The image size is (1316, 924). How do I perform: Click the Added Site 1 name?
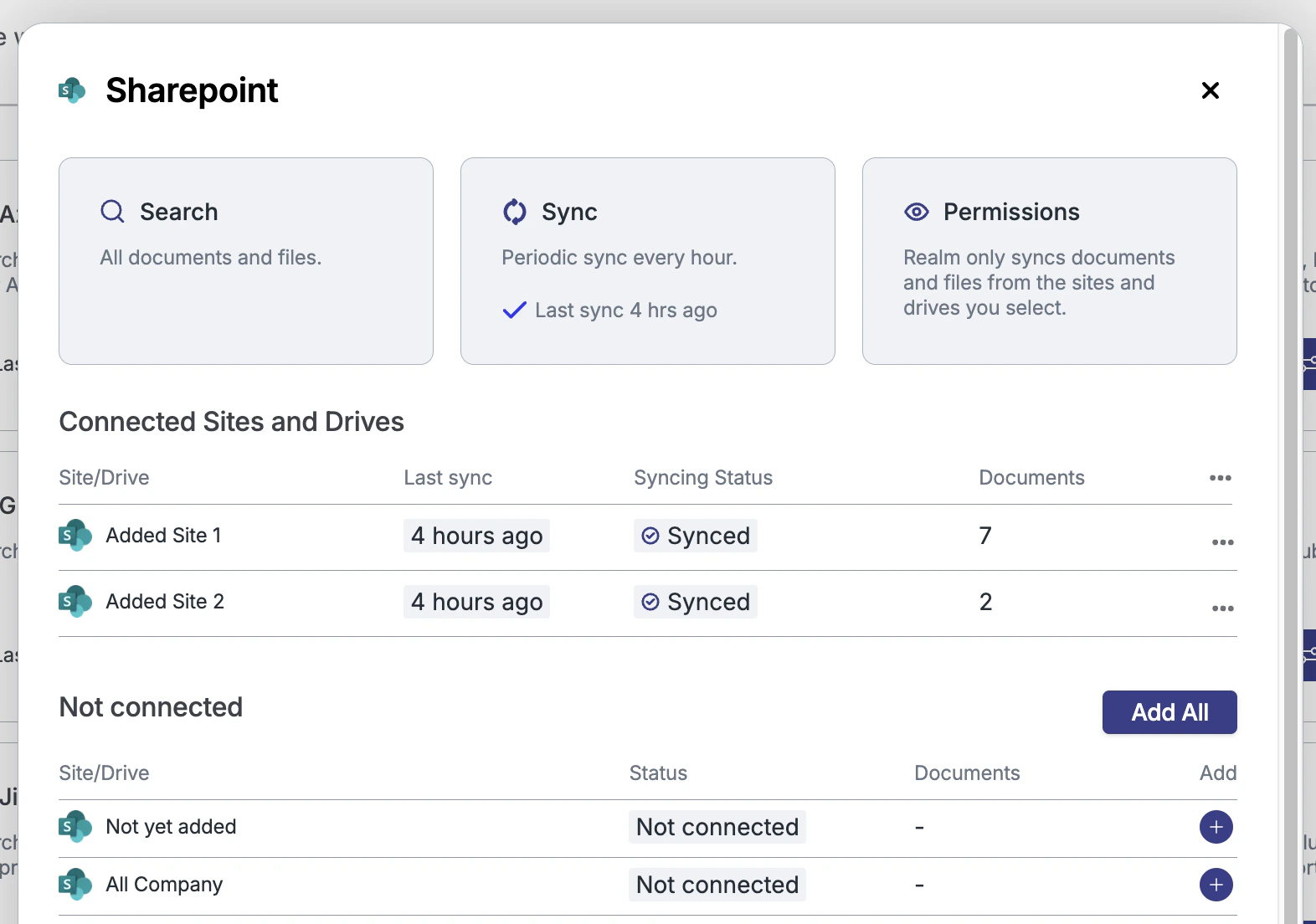pyautogui.click(x=163, y=536)
